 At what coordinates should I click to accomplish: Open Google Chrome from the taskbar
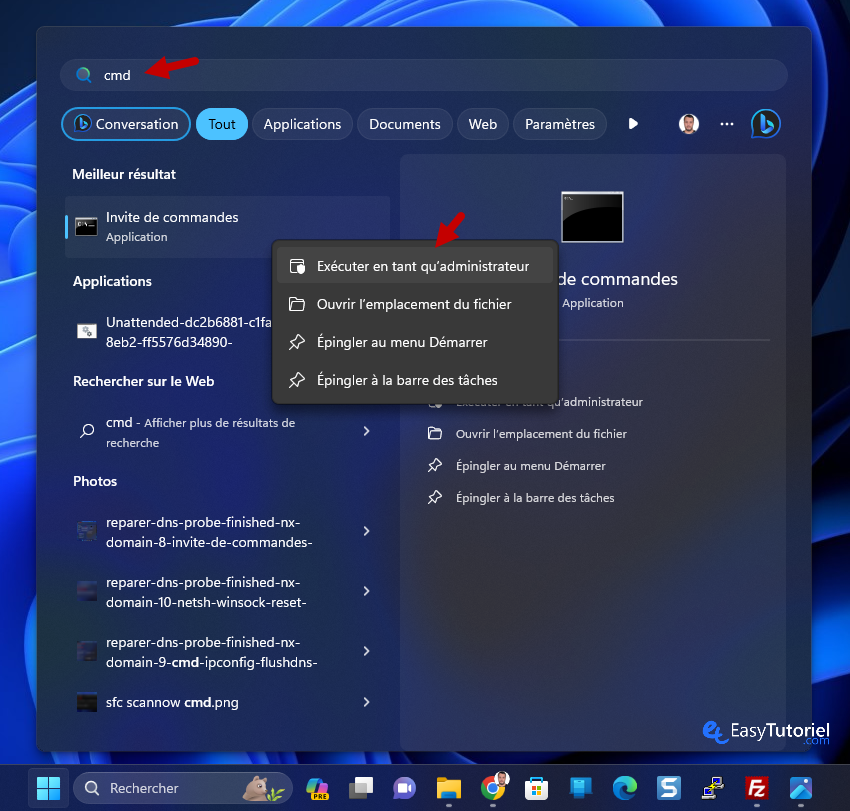coord(493,787)
